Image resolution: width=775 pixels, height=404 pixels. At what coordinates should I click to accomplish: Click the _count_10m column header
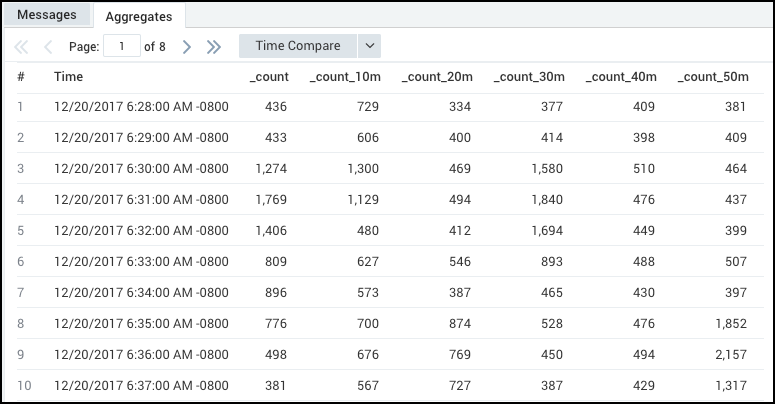344,77
